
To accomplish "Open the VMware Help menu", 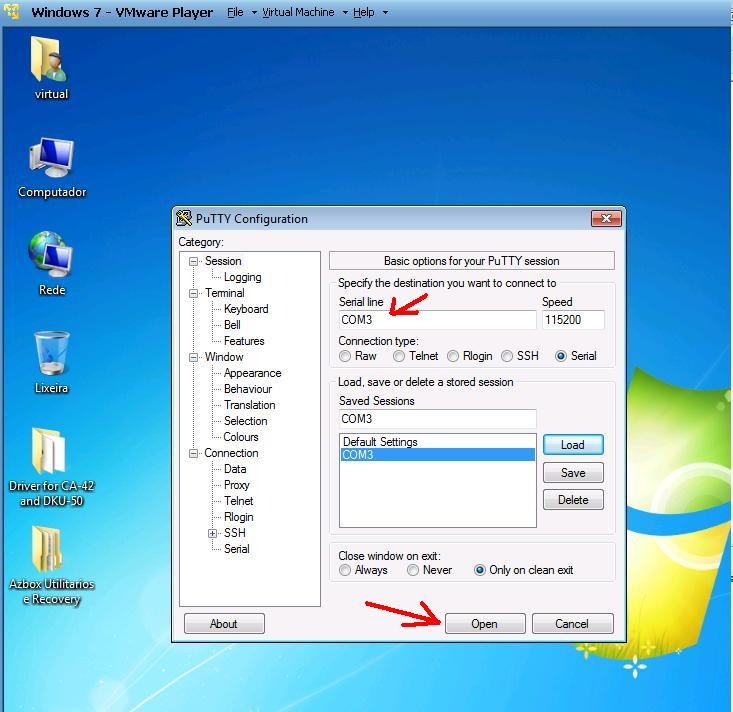I will (364, 12).
